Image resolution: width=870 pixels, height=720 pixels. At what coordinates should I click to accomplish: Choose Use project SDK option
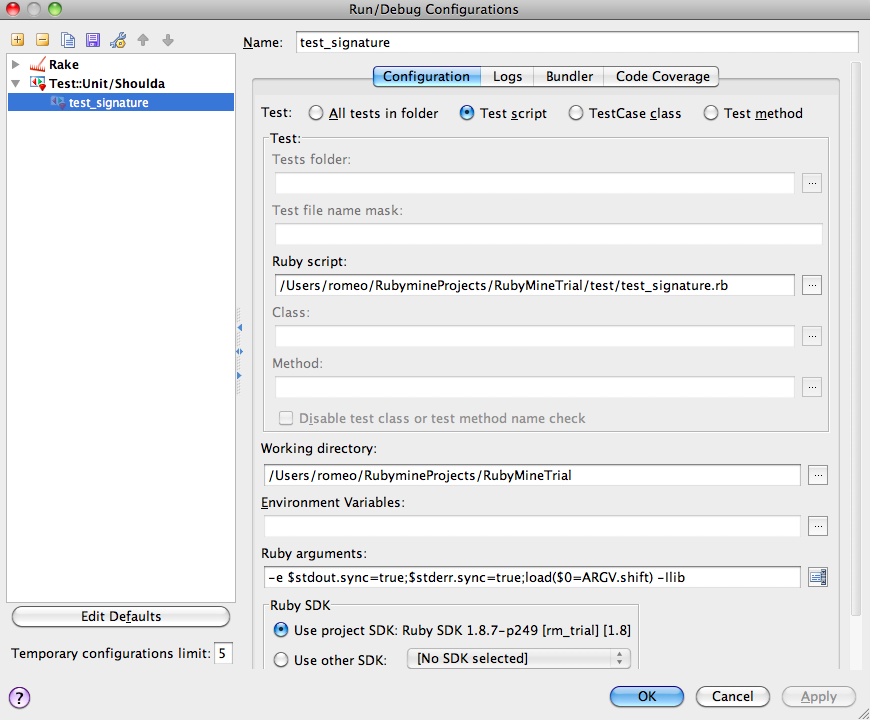point(281,630)
